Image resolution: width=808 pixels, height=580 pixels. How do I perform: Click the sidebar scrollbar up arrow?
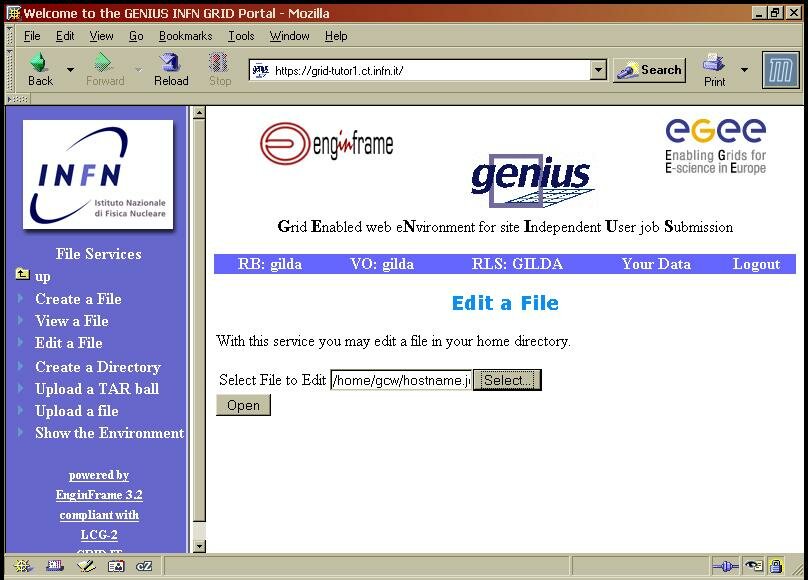point(199,113)
